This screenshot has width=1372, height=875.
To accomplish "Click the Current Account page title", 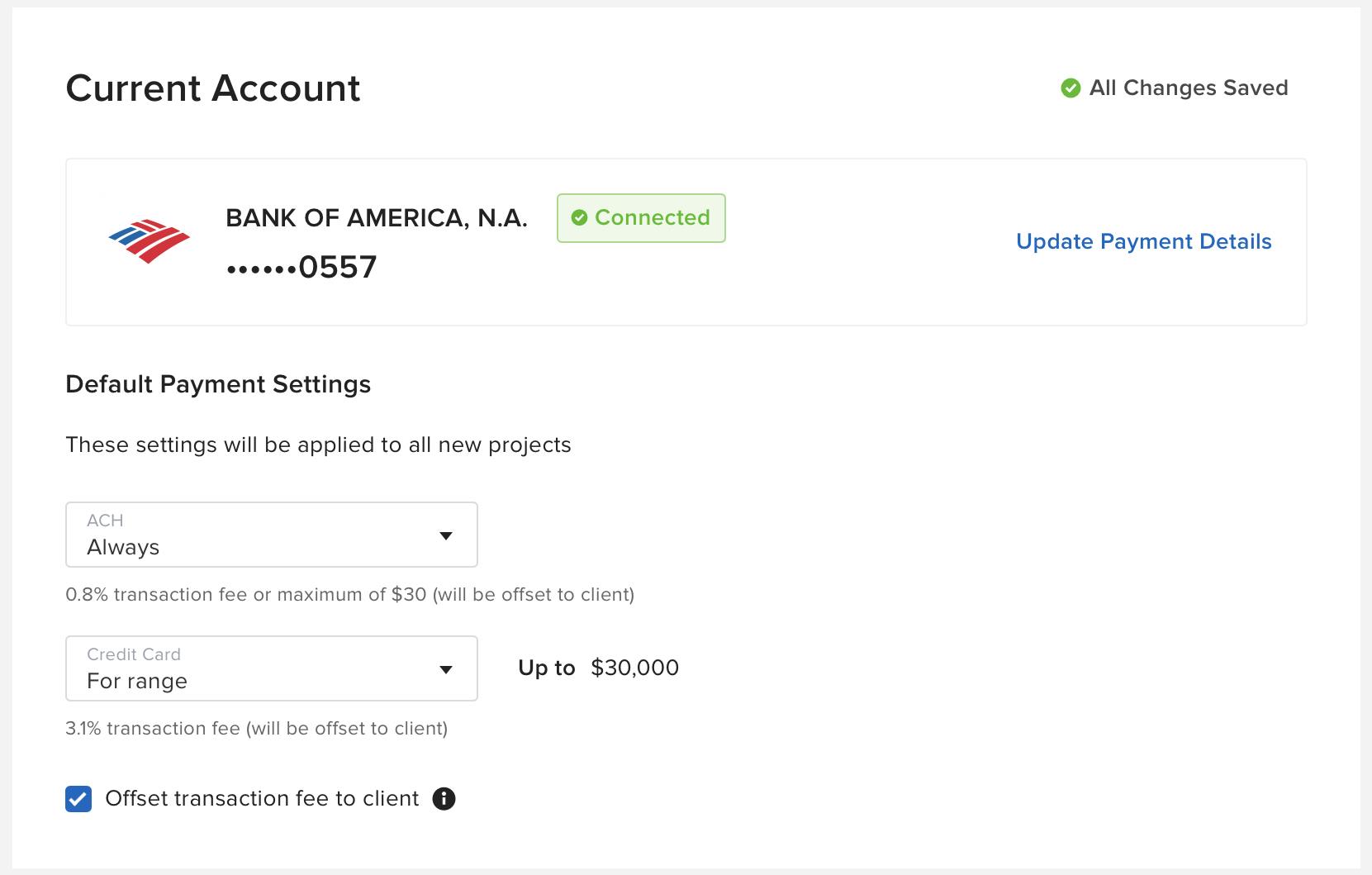I will tap(213, 88).
